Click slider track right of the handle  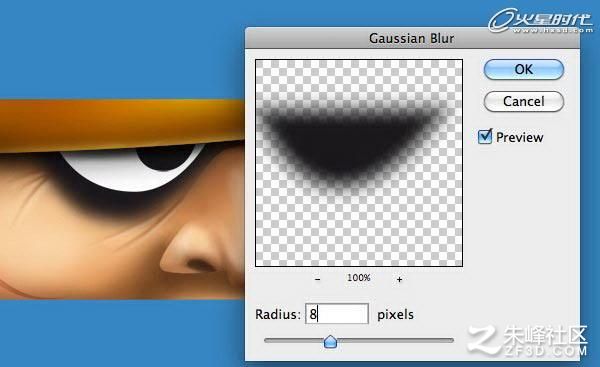[x=395, y=340]
